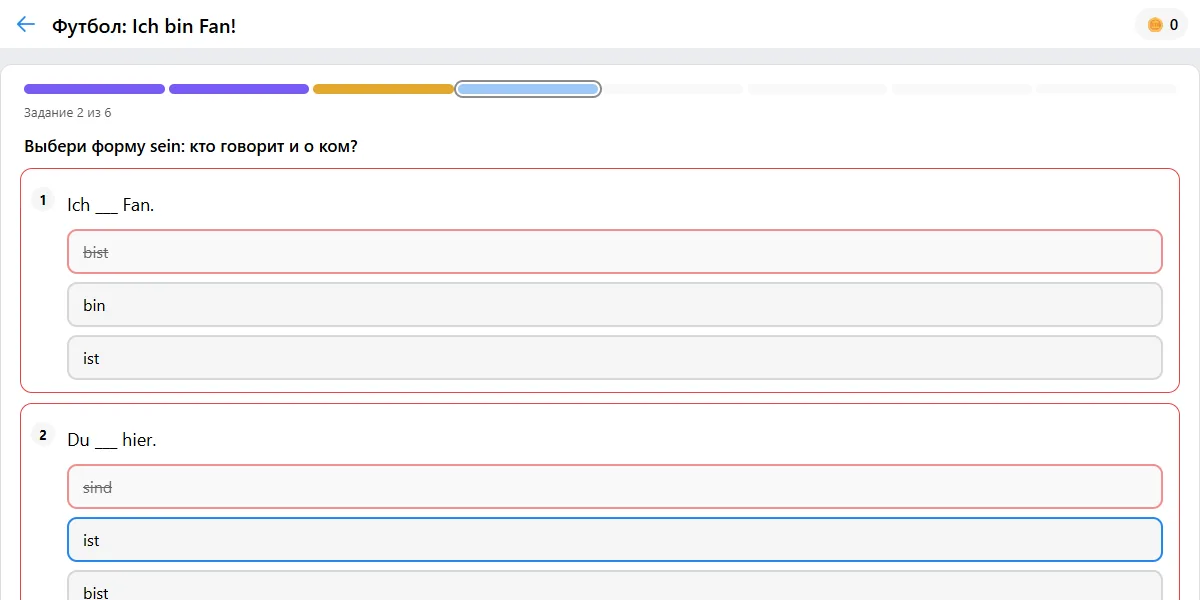The width and height of the screenshot is (1200, 600).
Task: Go to the last progress segment
Action: 1106,89
